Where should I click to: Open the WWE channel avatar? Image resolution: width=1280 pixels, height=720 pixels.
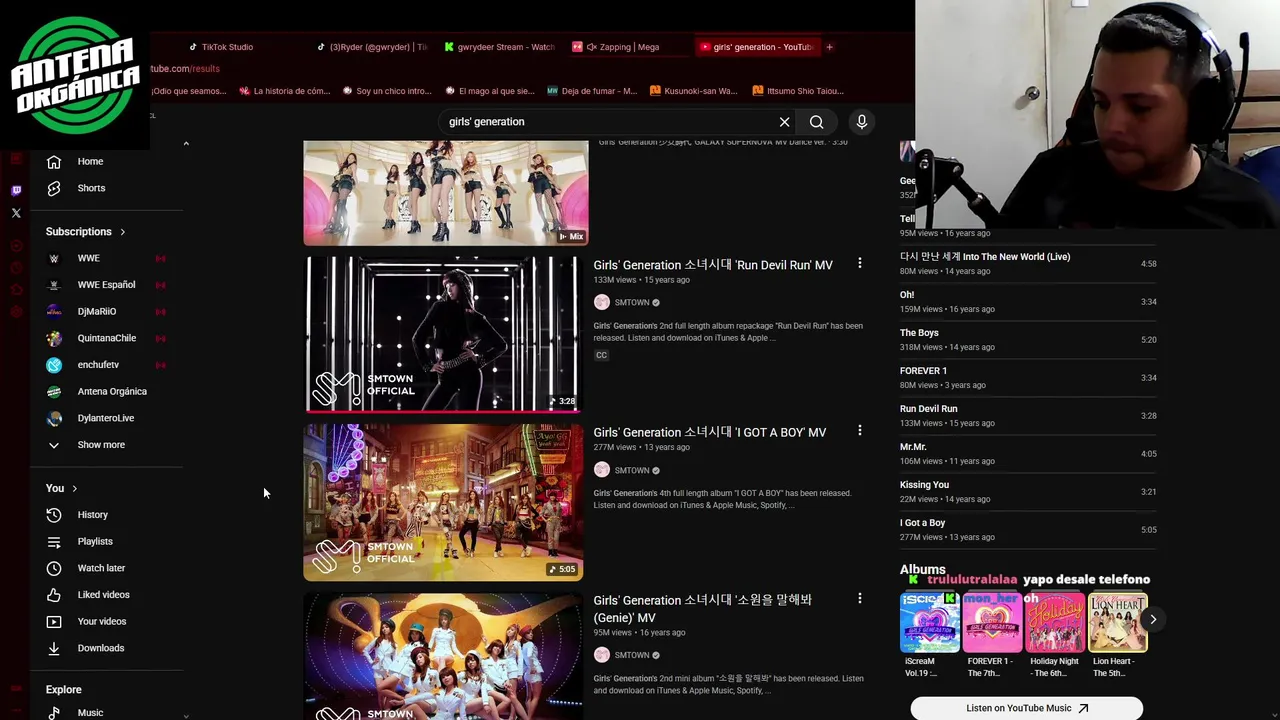(x=54, y=258)
